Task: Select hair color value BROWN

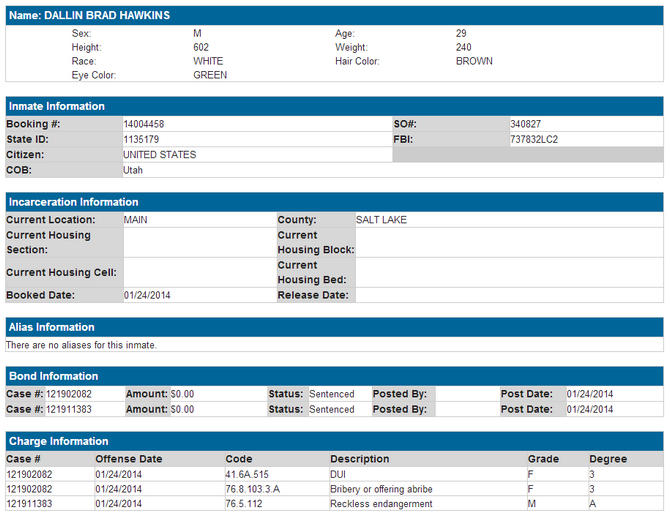Action: pos(474,61)
